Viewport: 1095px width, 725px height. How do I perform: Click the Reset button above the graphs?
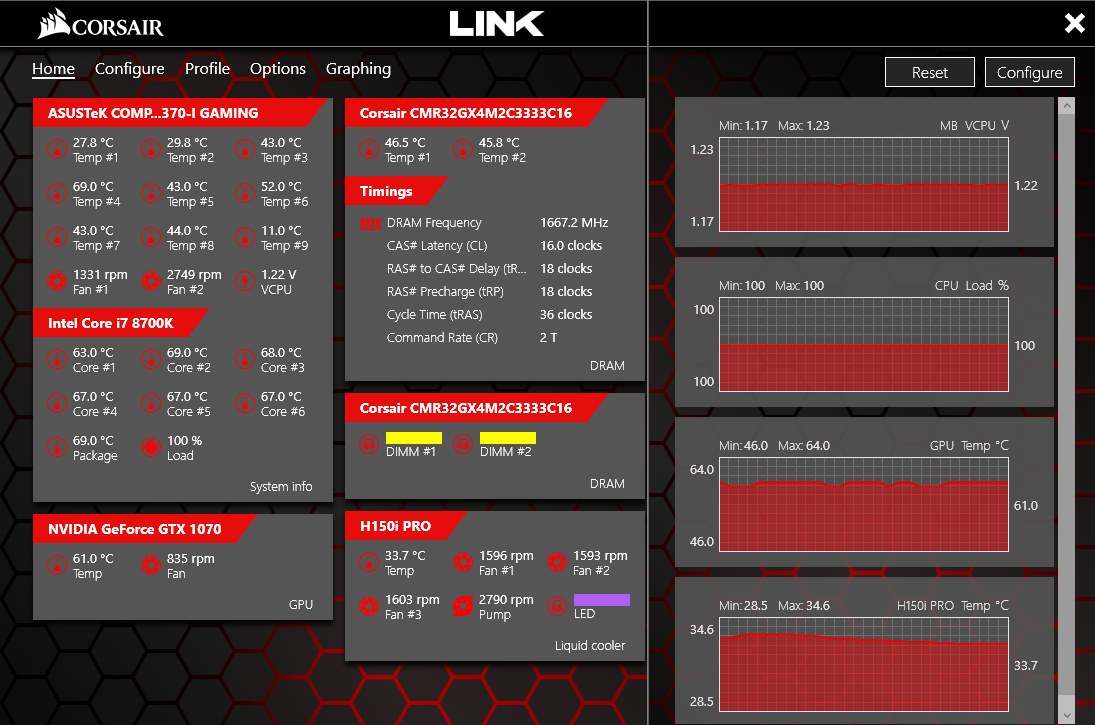tap(929, 73)
